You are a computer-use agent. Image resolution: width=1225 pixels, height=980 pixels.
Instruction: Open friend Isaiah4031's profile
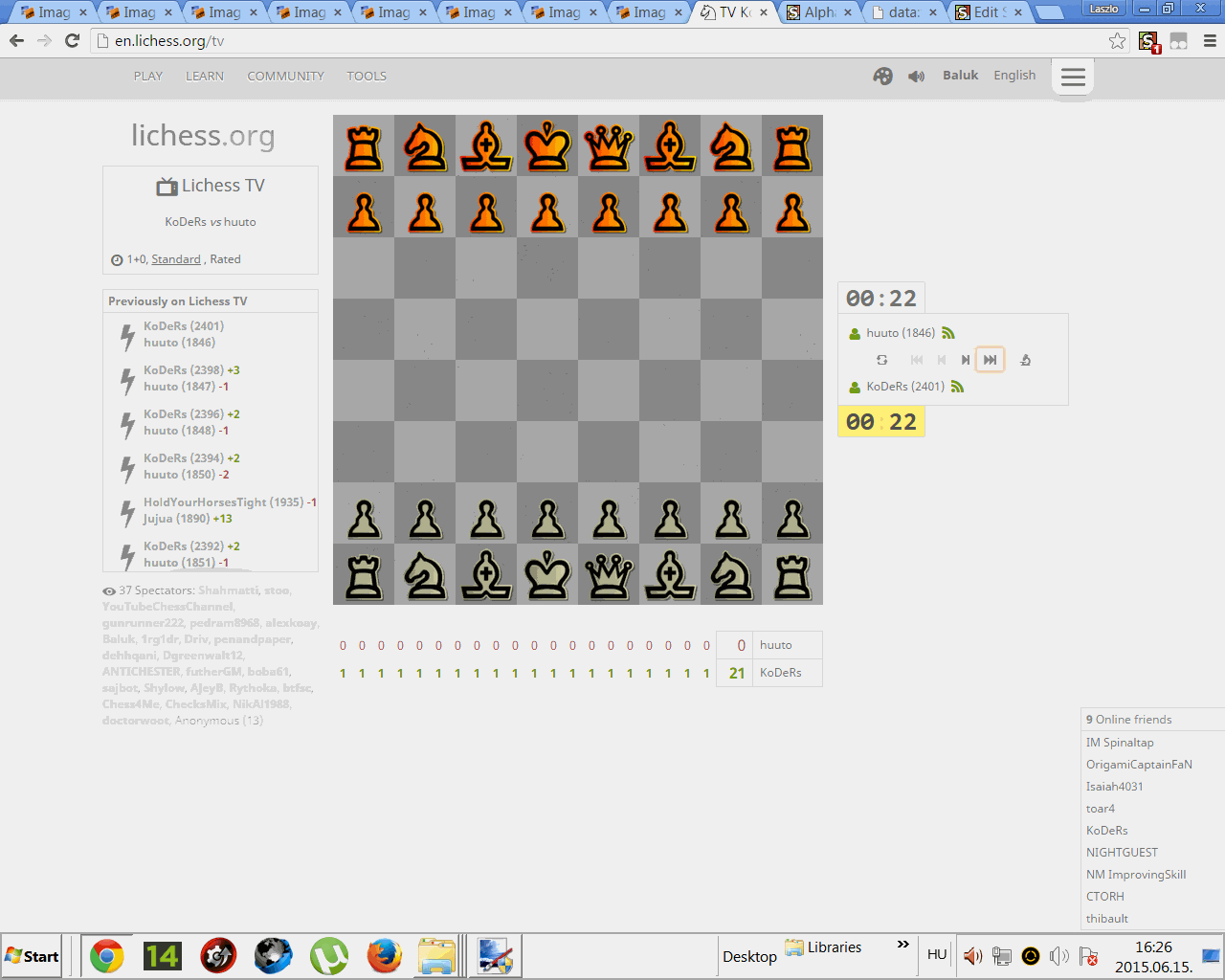tap(1115, 787)
